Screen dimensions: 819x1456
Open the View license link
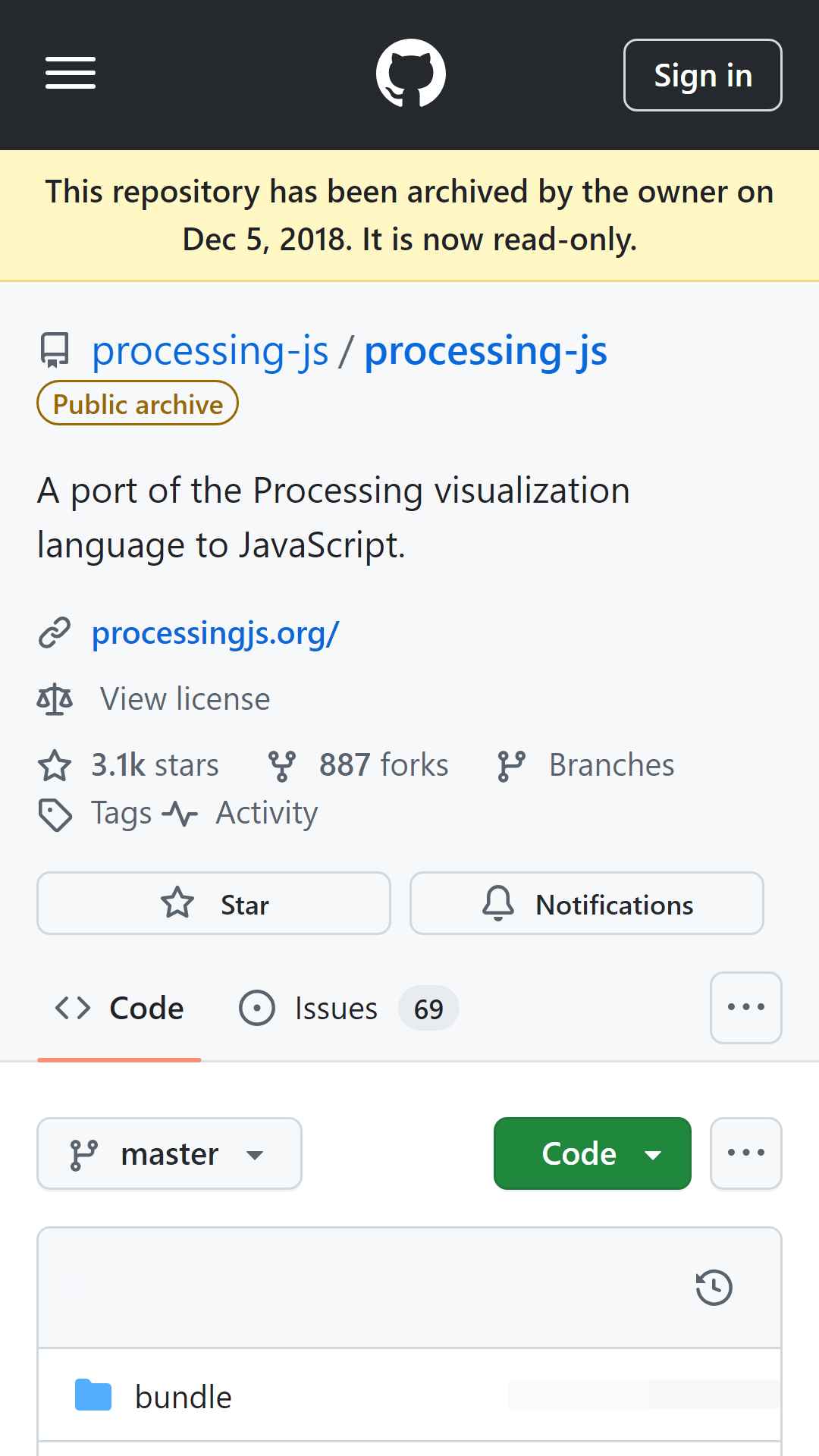coord(185,699)
